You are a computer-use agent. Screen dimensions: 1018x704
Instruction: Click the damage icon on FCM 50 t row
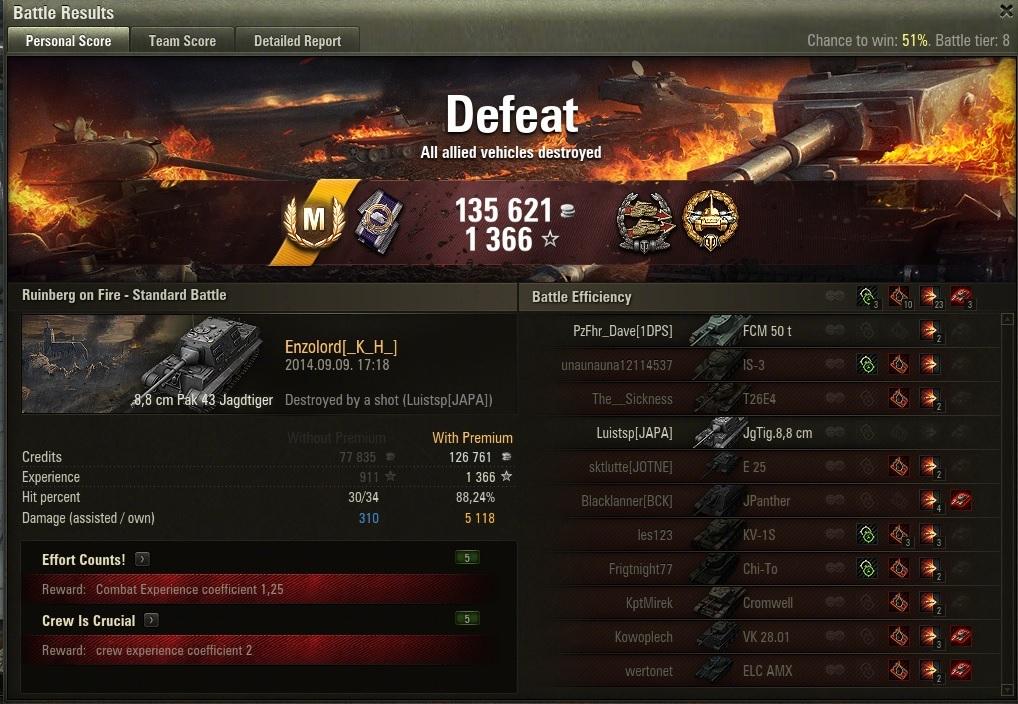click(930, 331)
